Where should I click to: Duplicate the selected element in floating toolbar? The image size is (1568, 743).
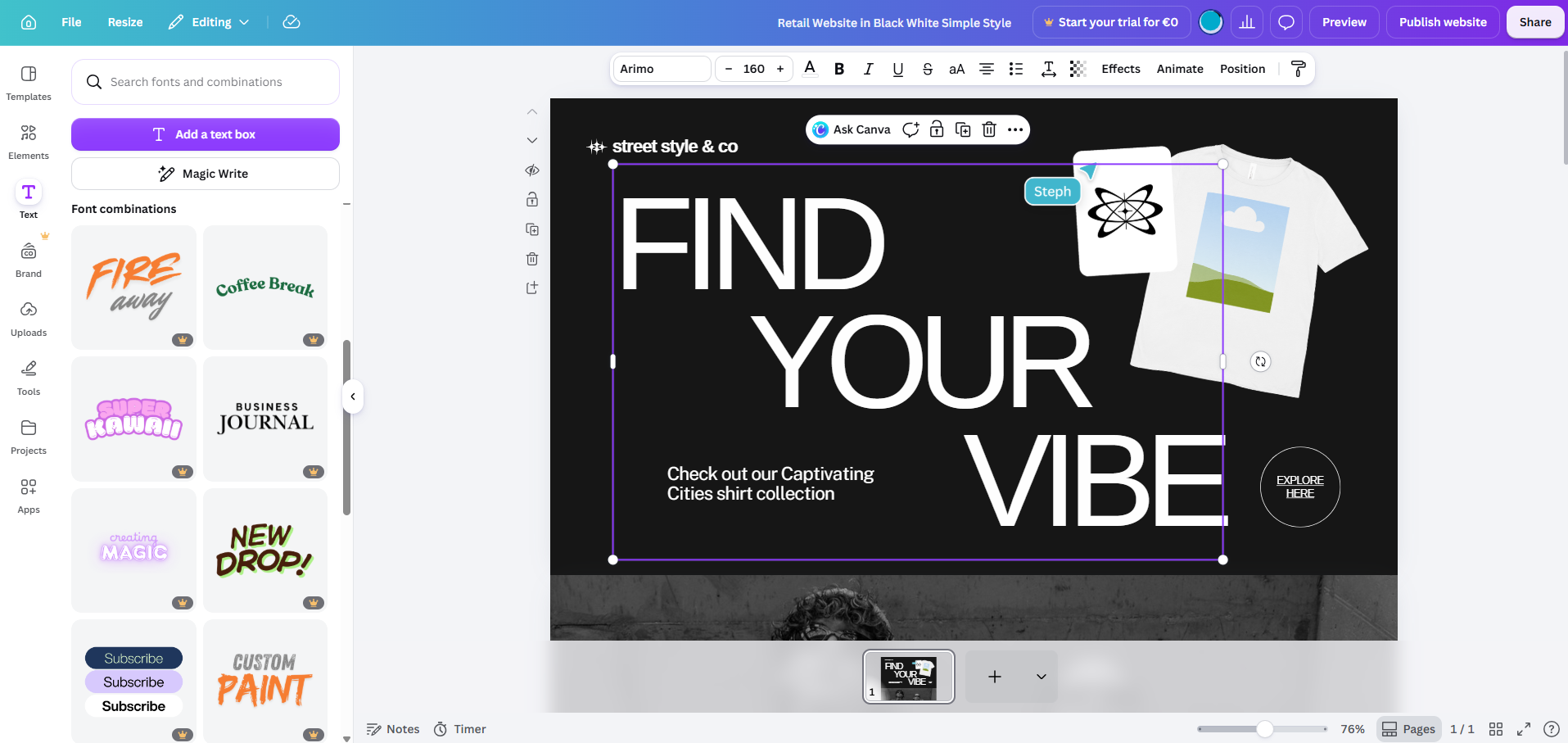[x=963, y=129]
